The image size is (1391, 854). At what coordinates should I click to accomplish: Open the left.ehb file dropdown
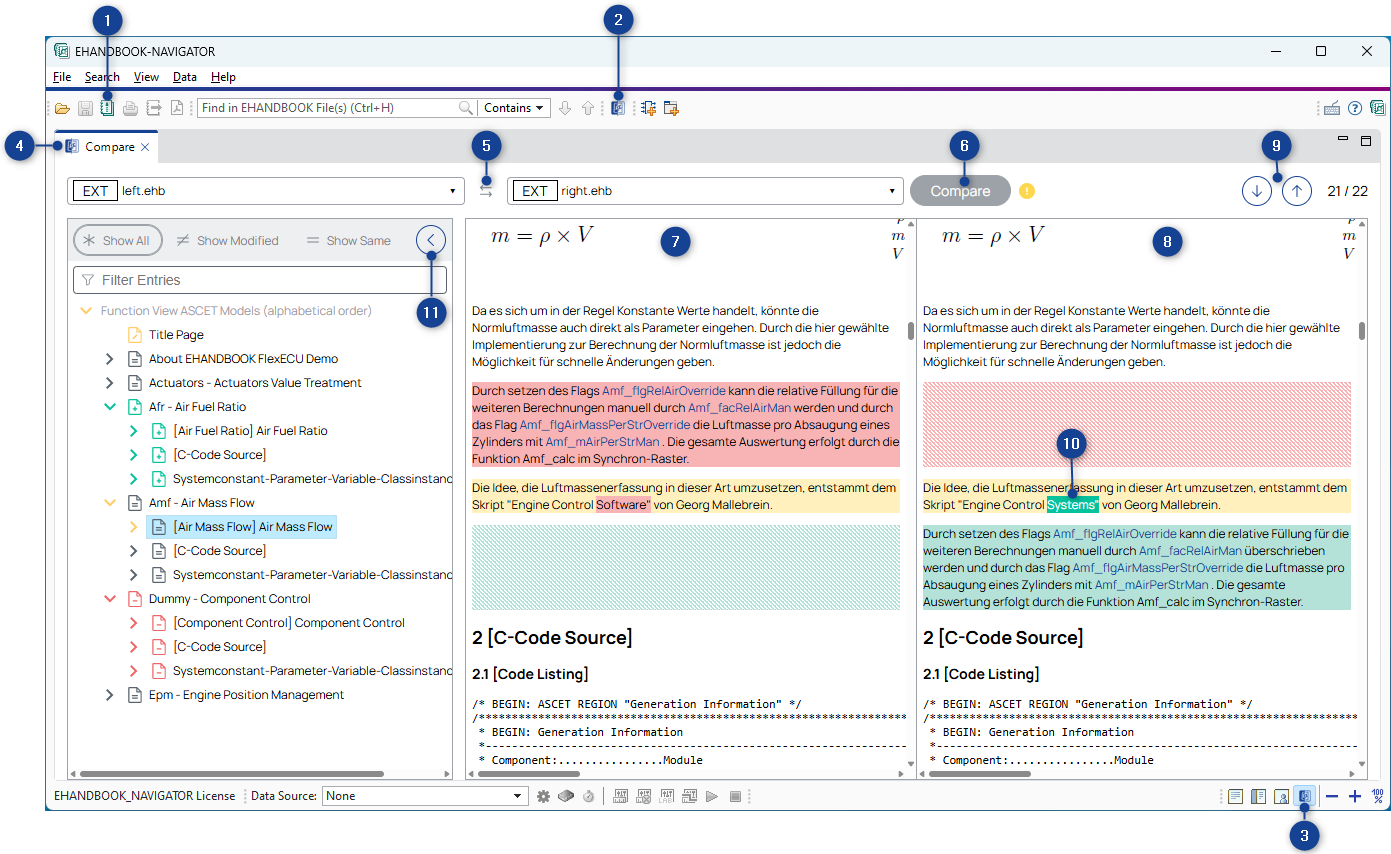click(454, 191)
